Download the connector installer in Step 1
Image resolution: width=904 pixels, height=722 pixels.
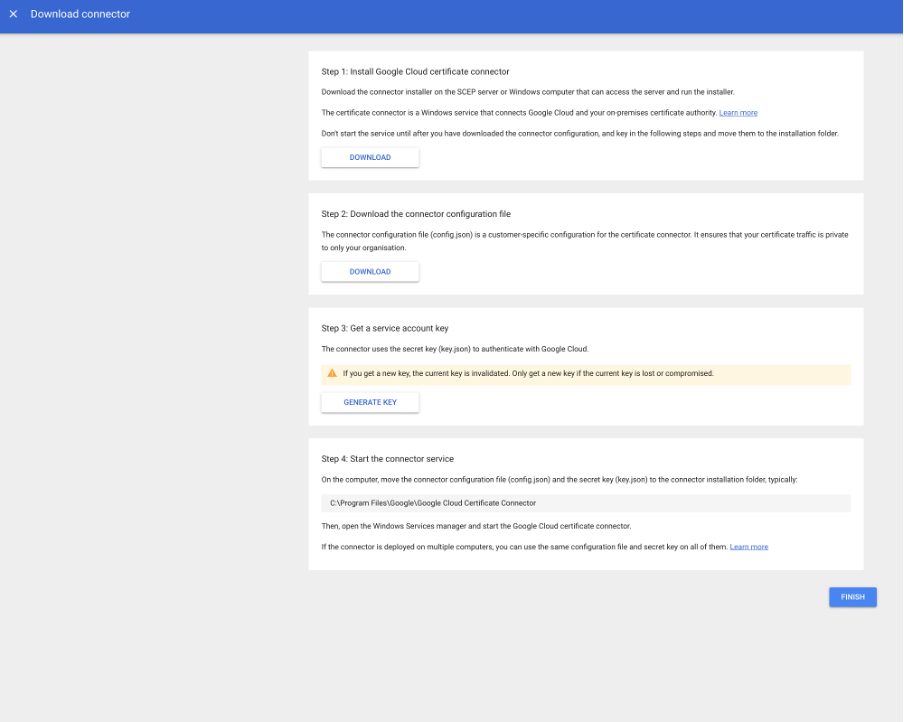pos(369,158)
